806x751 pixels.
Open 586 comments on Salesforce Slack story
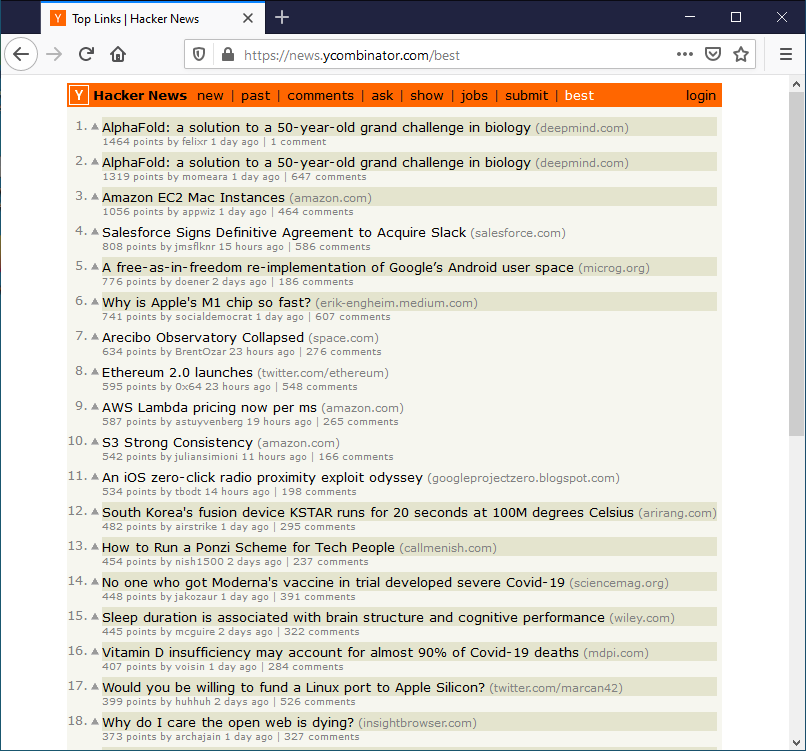pos(333,247)
